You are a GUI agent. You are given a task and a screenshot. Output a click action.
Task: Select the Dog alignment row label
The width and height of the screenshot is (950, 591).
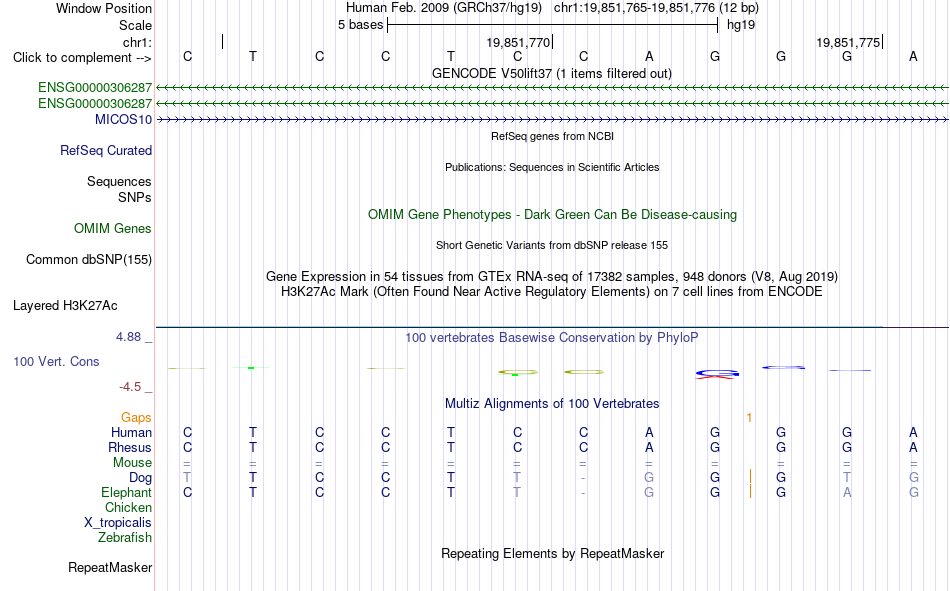[x=141, y=478]
